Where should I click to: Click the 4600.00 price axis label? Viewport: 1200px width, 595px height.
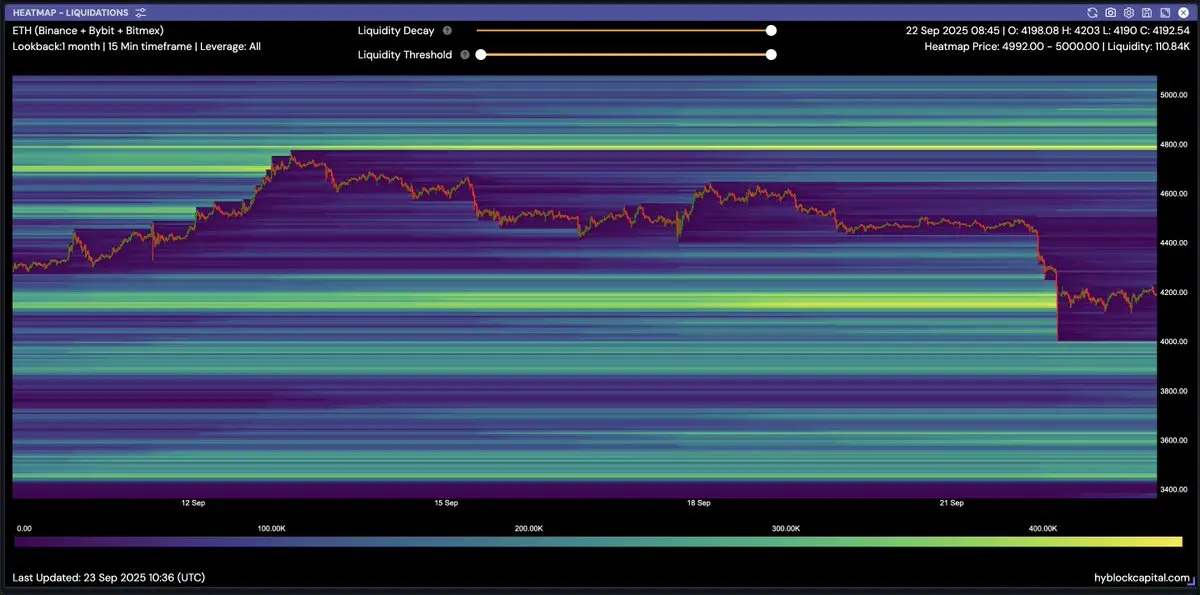[1173, 194]
